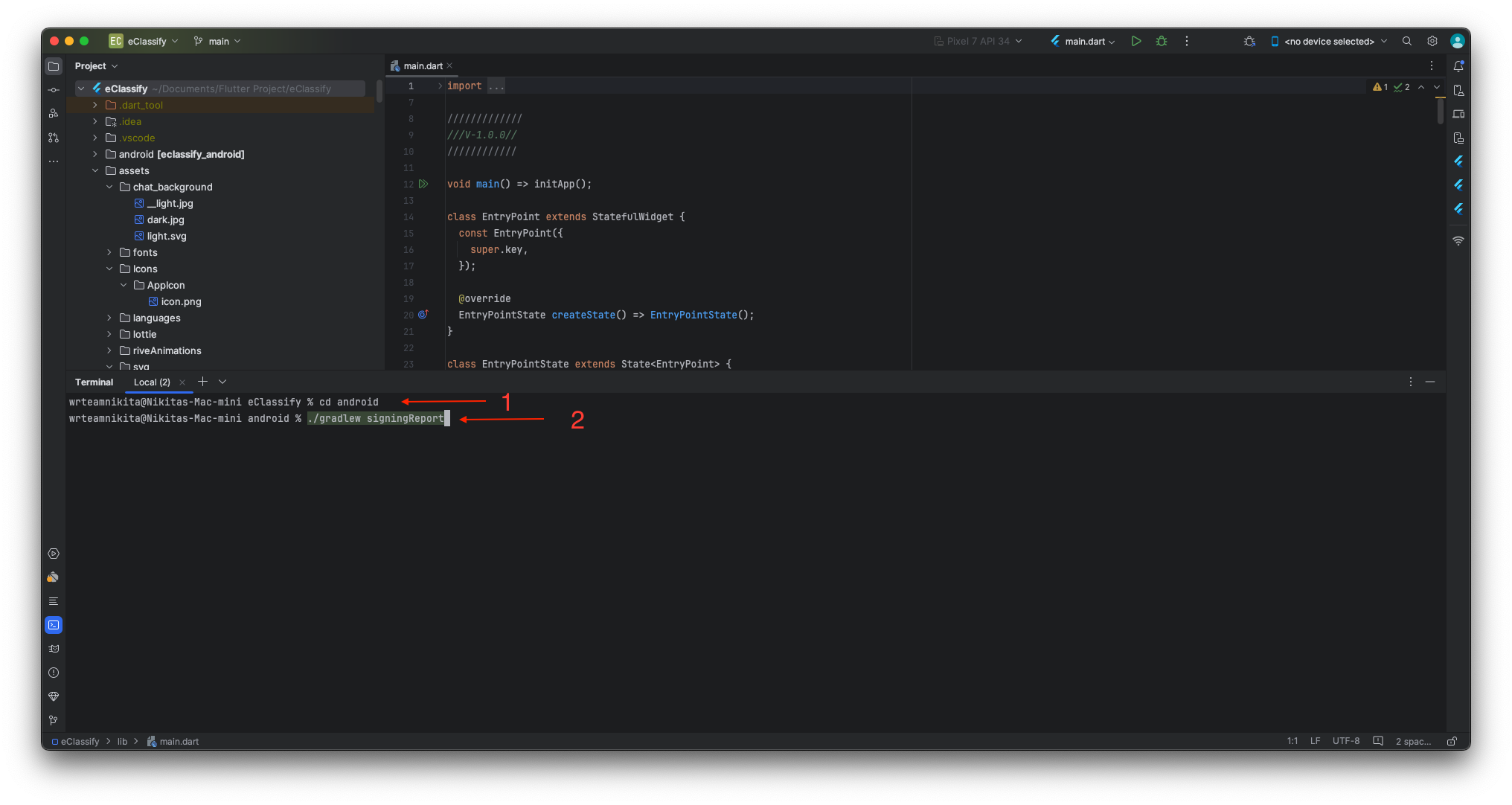Select the main.dart editor tab
Viewport: 1512px width, 805px height.
pos(422,66)
